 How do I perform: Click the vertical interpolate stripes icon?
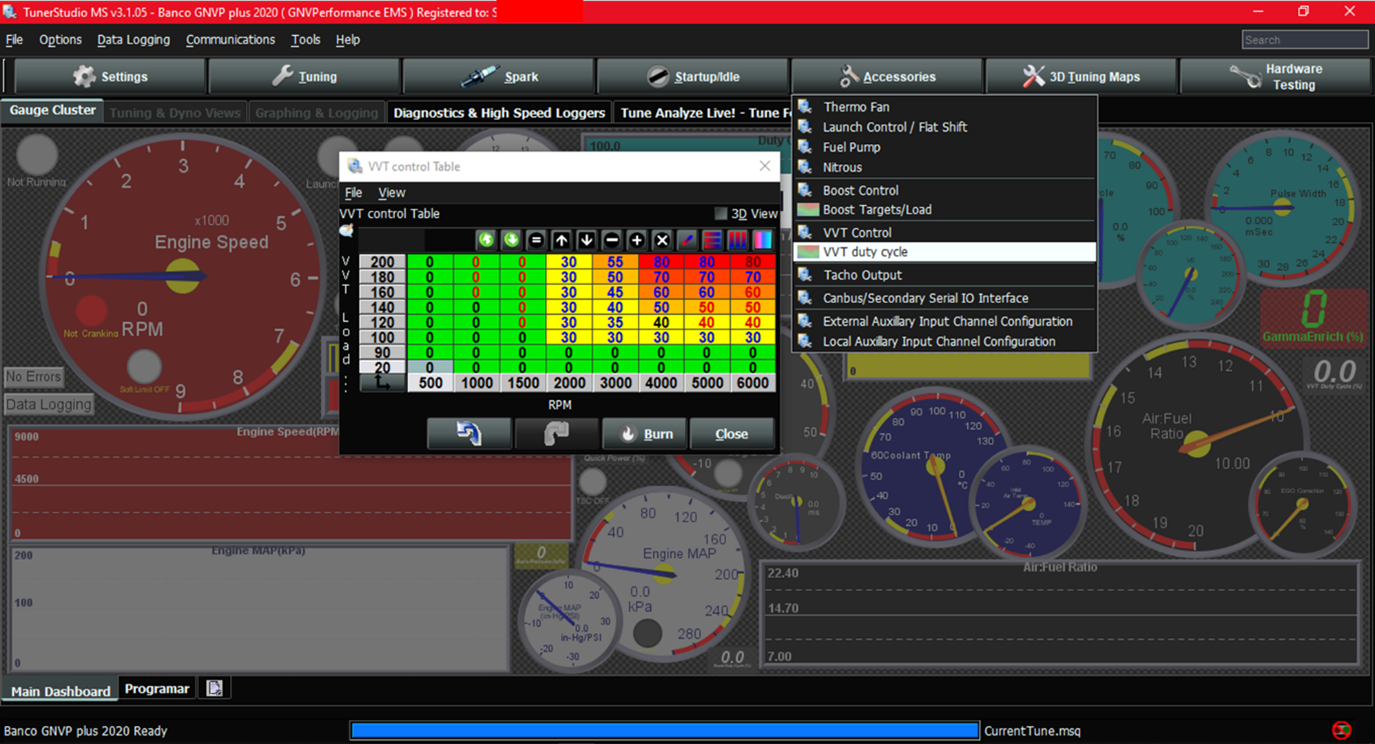(x=736, y=240)
